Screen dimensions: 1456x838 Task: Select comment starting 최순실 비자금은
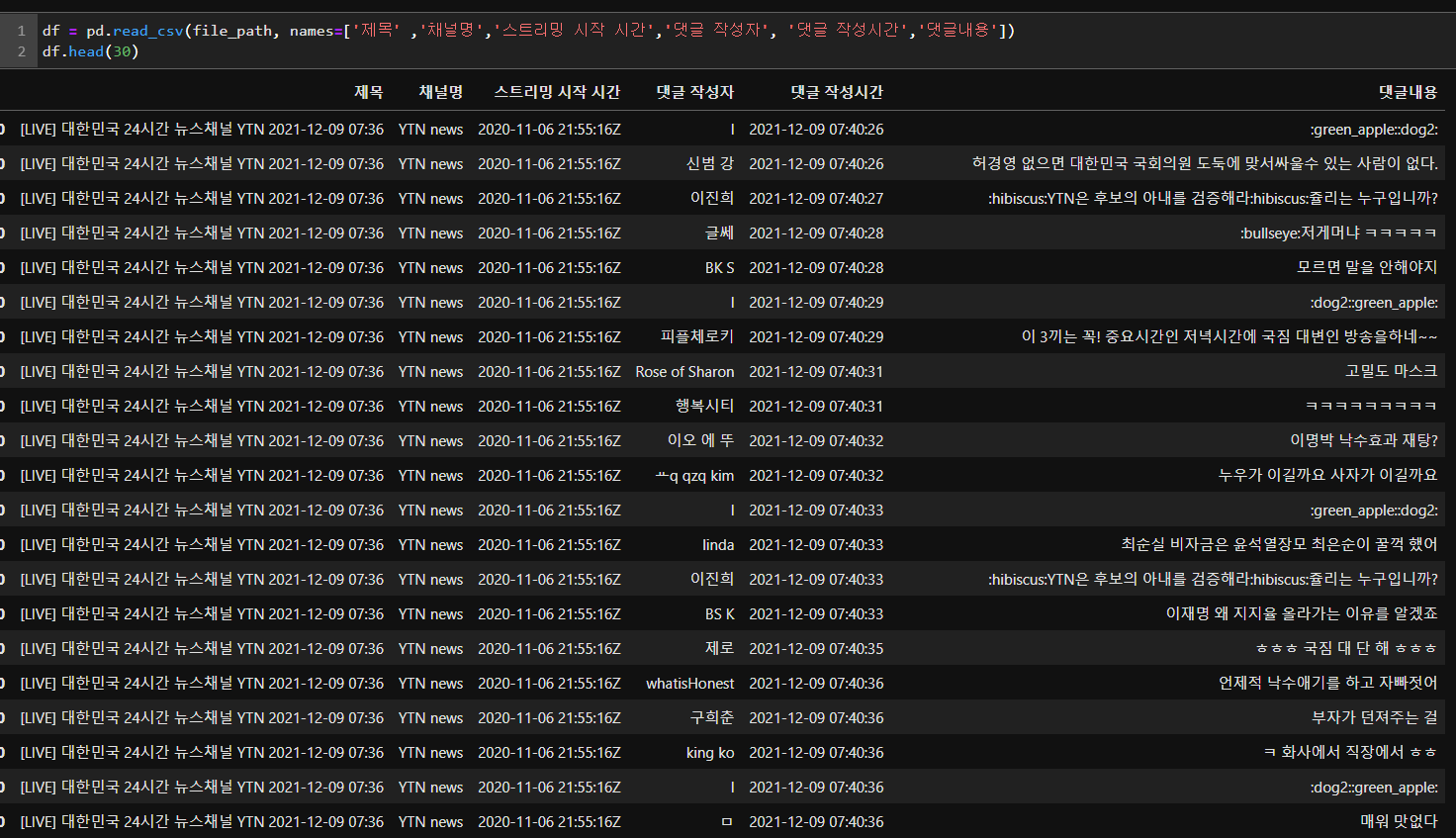pyautogui.click(x=1279, y=544)
